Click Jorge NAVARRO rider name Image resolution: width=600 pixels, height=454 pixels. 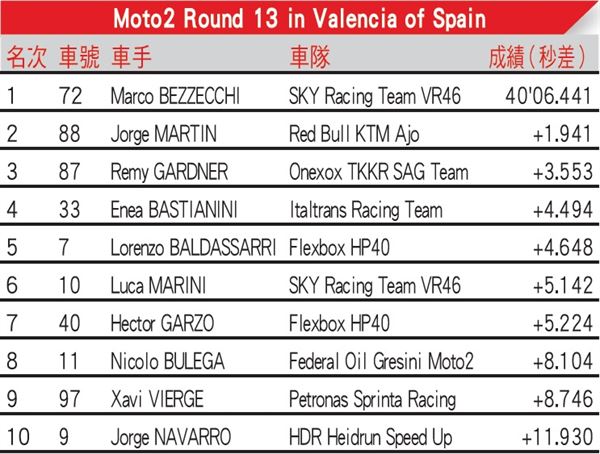coord(171,437)
